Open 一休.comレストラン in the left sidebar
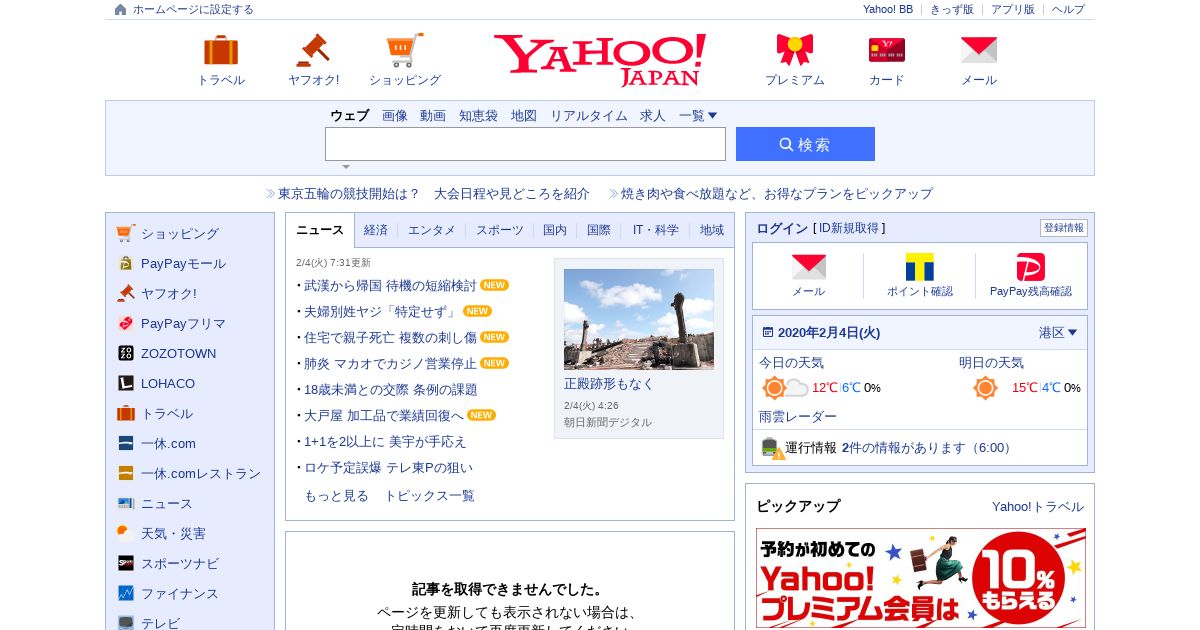The height and width of the screenshot is (630, 1200). coord(201,473)
